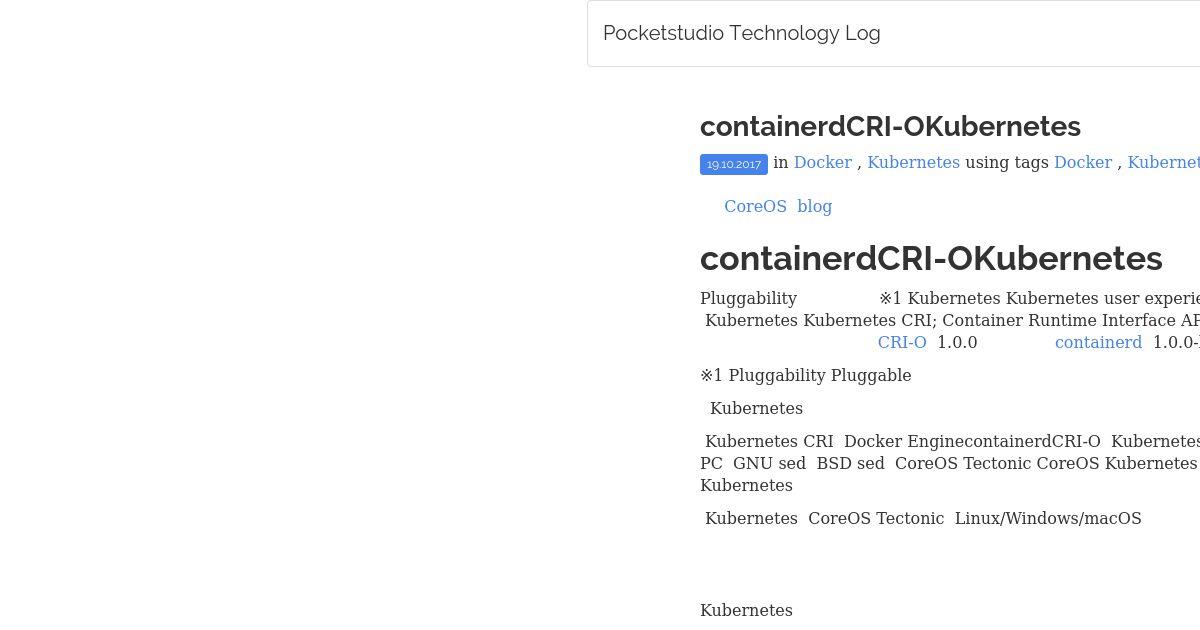
Task: Click the "using tags" label text
Action: click(1007, 162)
